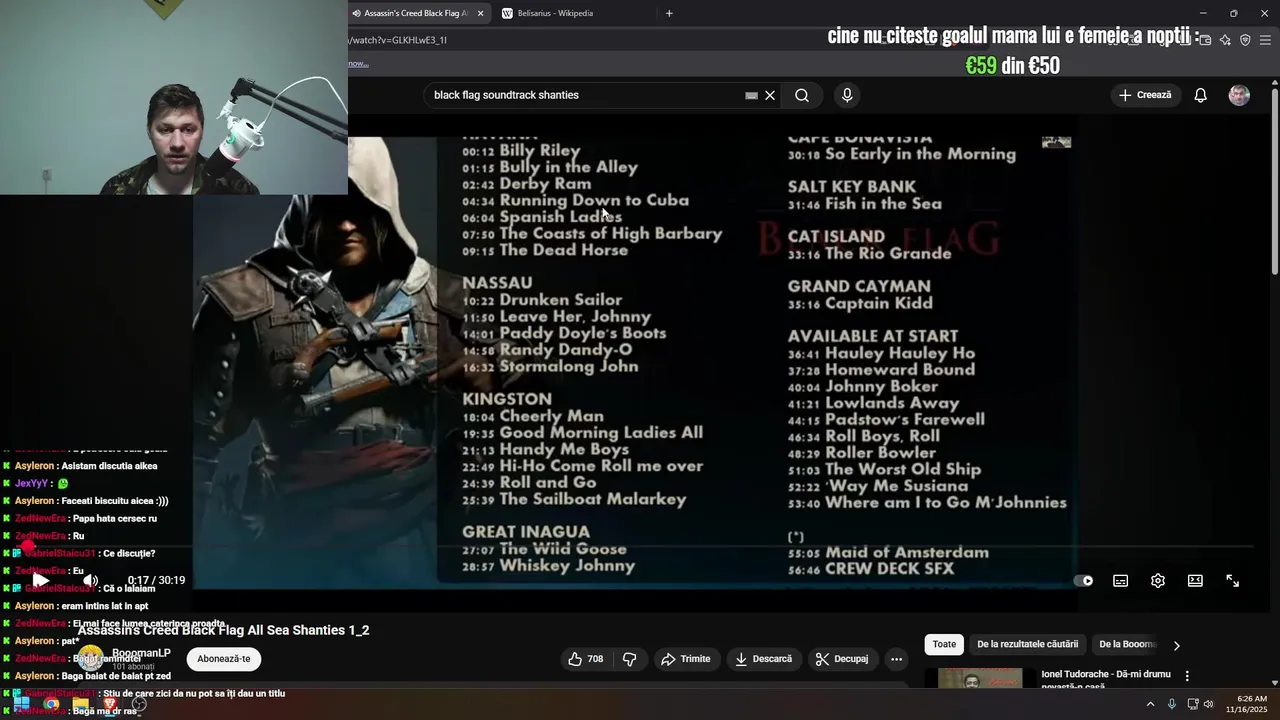1280x720 pixels.
Task: Mute the video volume speaker icon
Action: 90,581
